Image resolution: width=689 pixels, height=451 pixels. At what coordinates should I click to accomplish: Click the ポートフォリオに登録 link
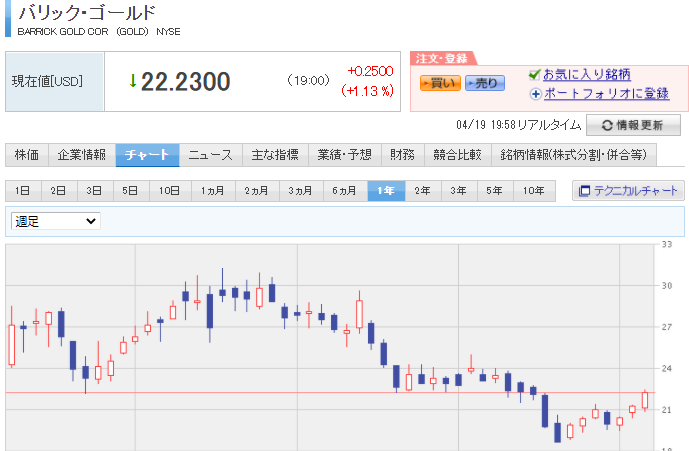(606, 94)
